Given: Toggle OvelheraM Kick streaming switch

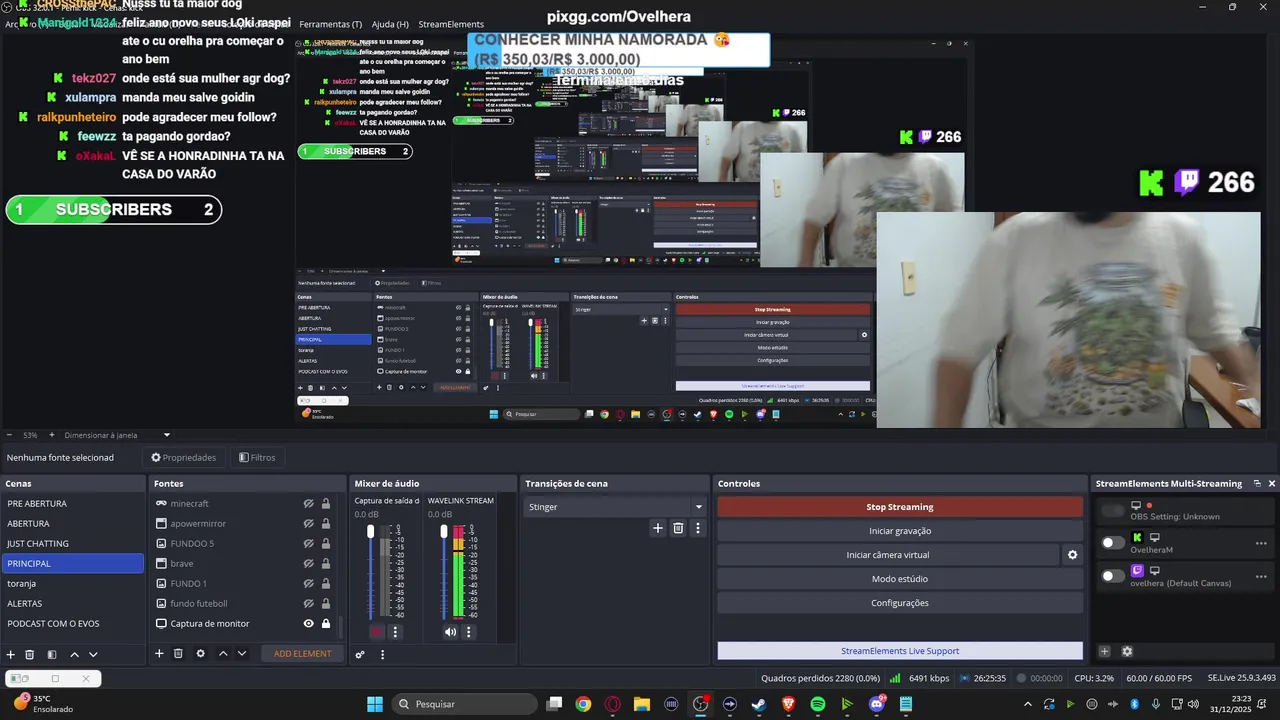Looking at the screenshot, I should click(1112, 543).
